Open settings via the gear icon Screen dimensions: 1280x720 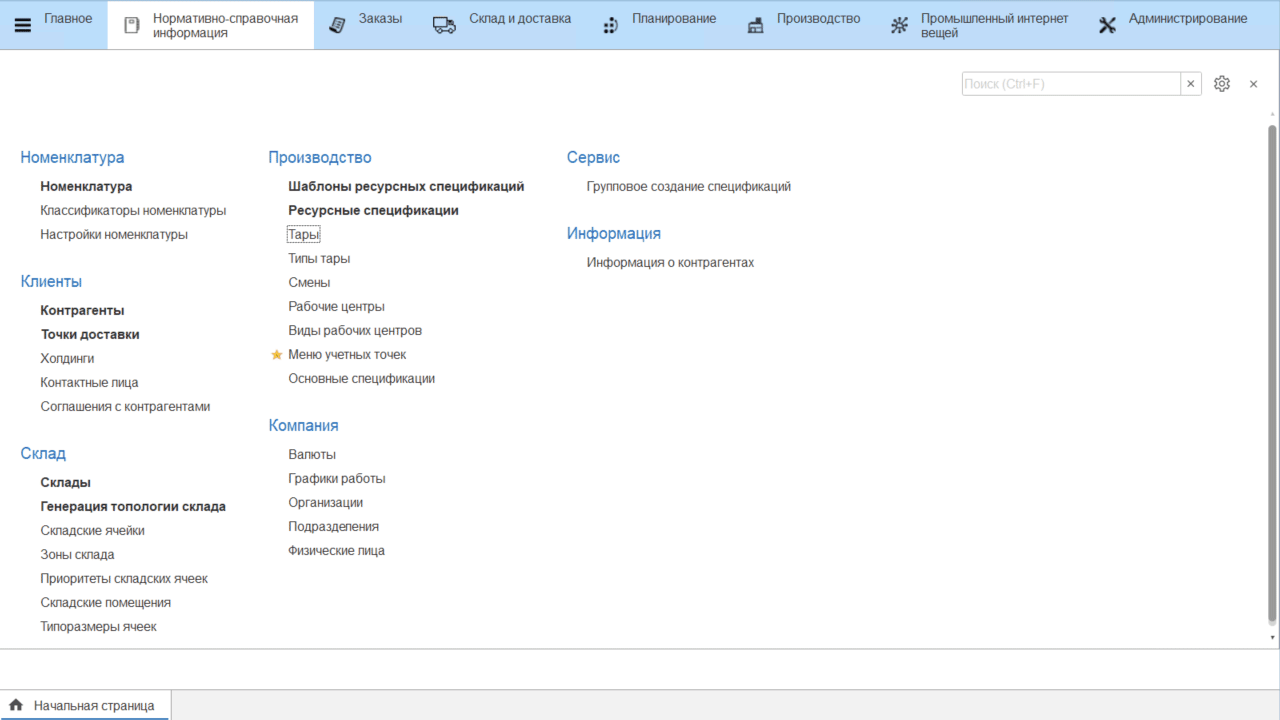(x=1221, y=84)
